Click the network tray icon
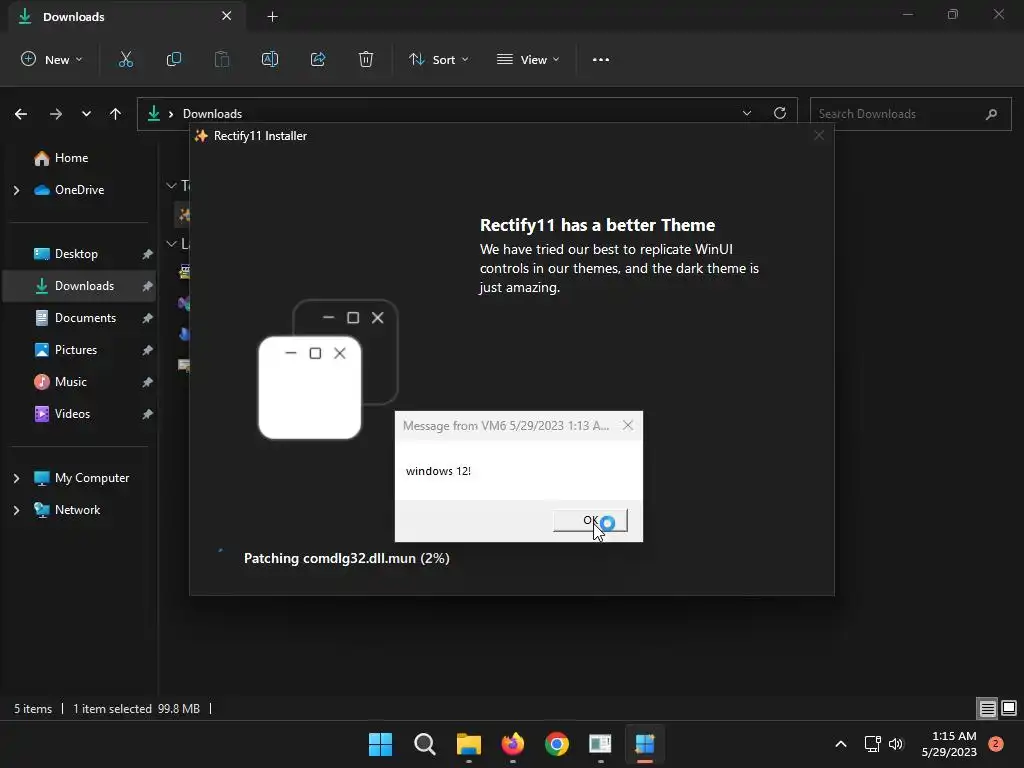 [872, 744]
